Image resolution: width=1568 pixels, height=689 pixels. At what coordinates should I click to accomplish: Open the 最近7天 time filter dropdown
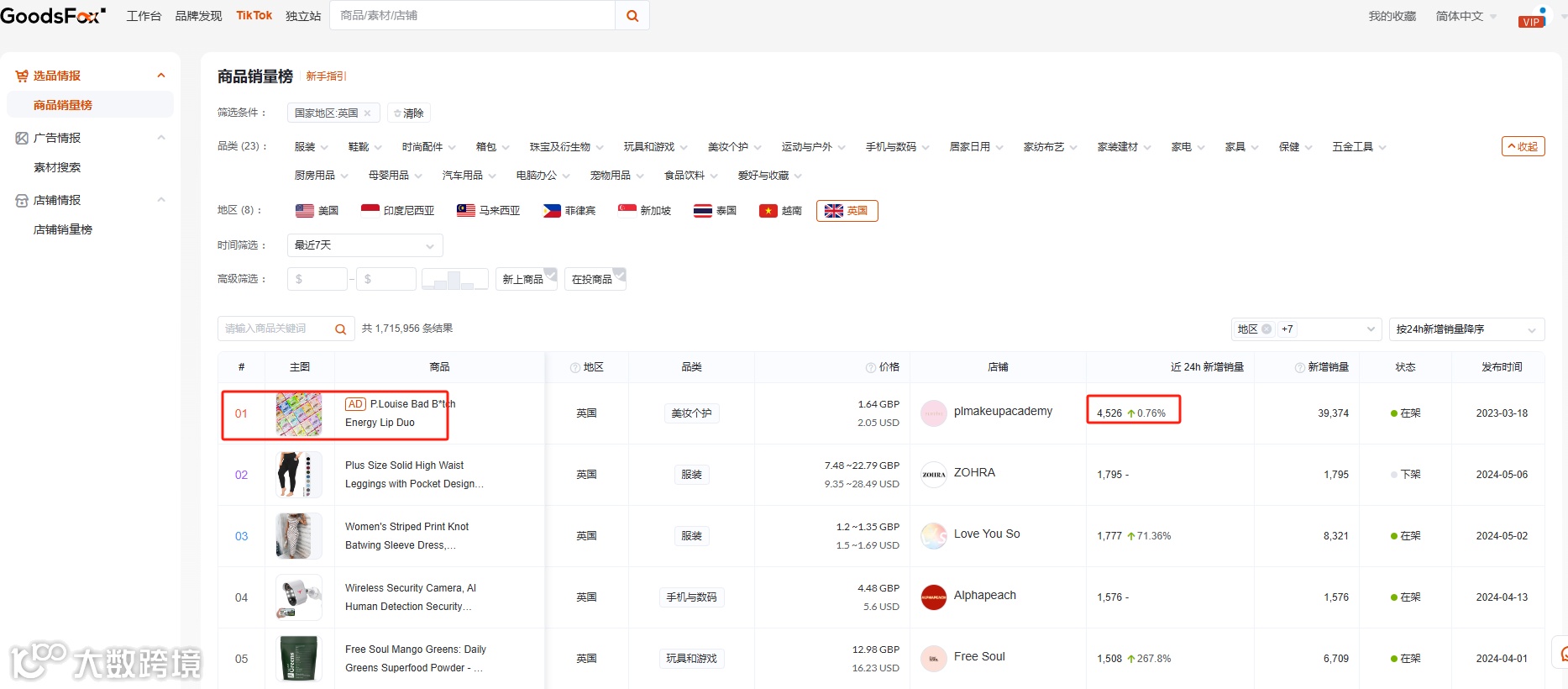[364, 245]
